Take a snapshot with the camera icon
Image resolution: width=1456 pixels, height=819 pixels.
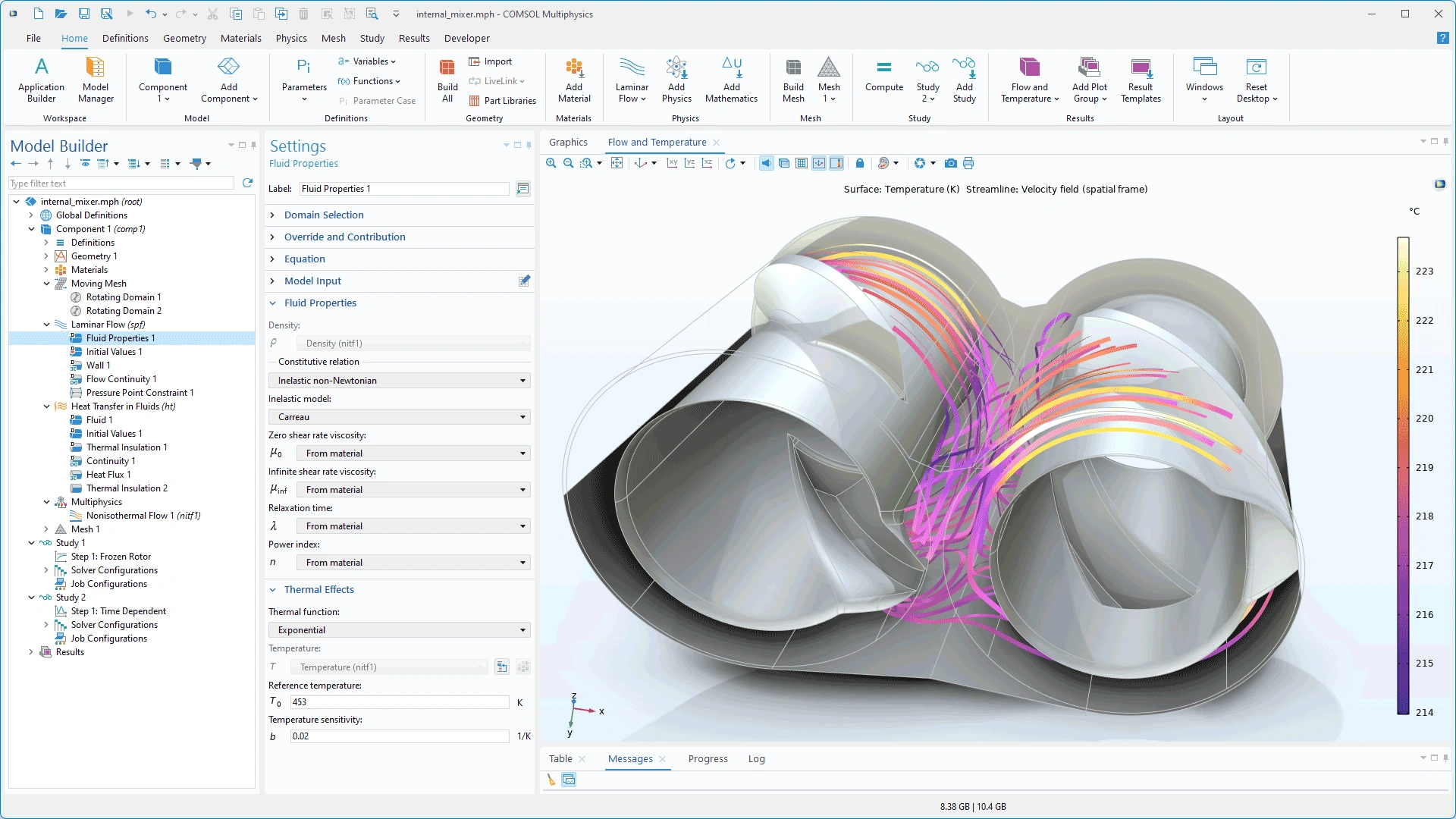(950, 163)
